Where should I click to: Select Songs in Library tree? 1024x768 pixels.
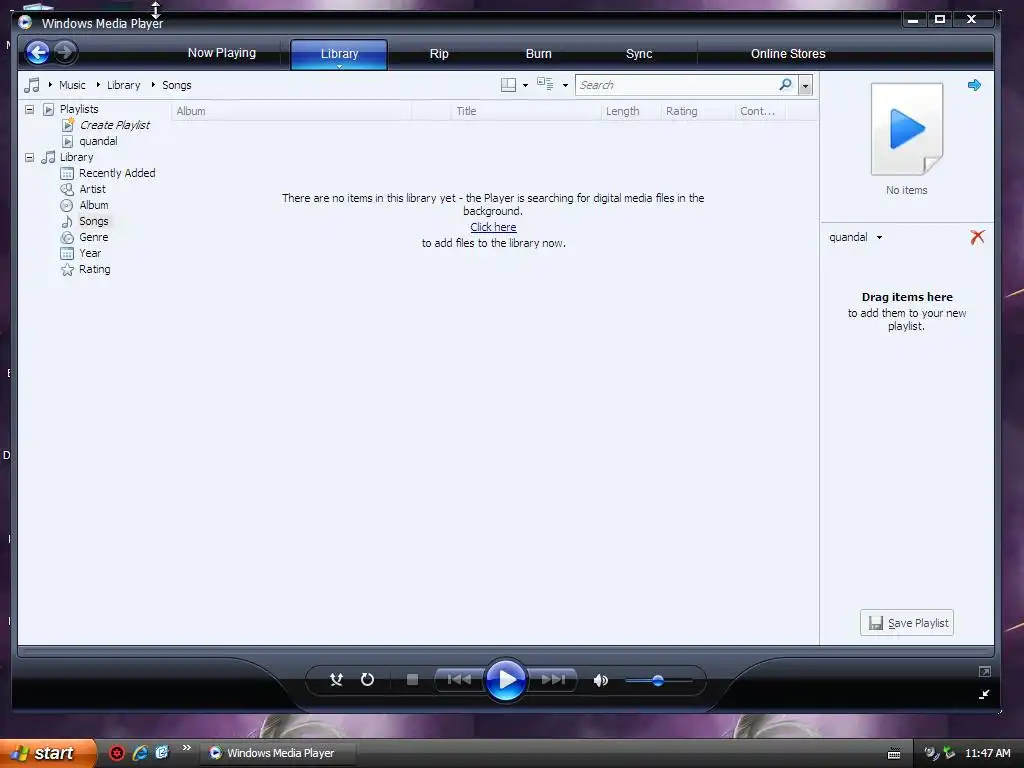point(93,221)
